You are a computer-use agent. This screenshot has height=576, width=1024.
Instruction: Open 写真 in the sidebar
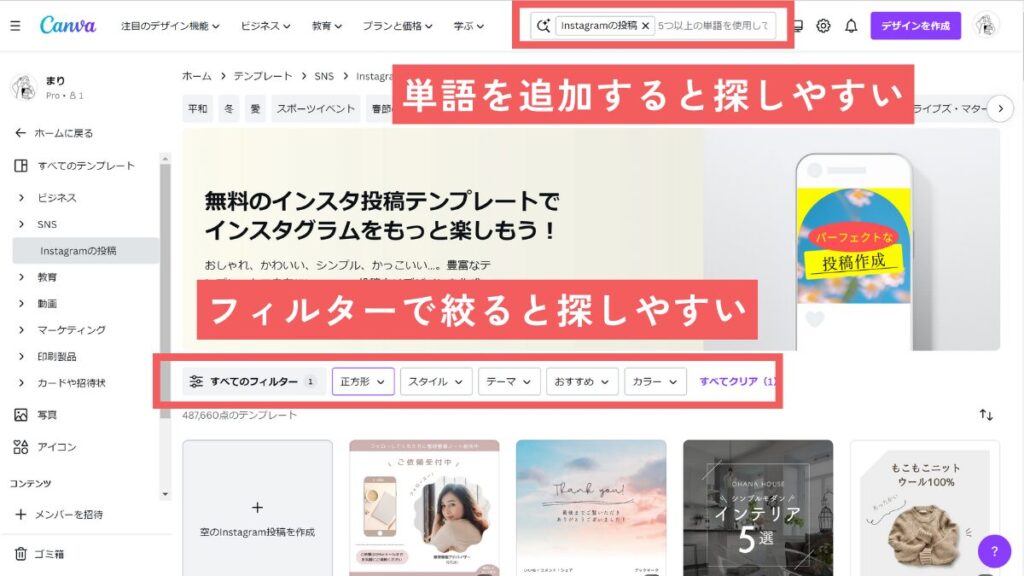click(x=36, y=415)
